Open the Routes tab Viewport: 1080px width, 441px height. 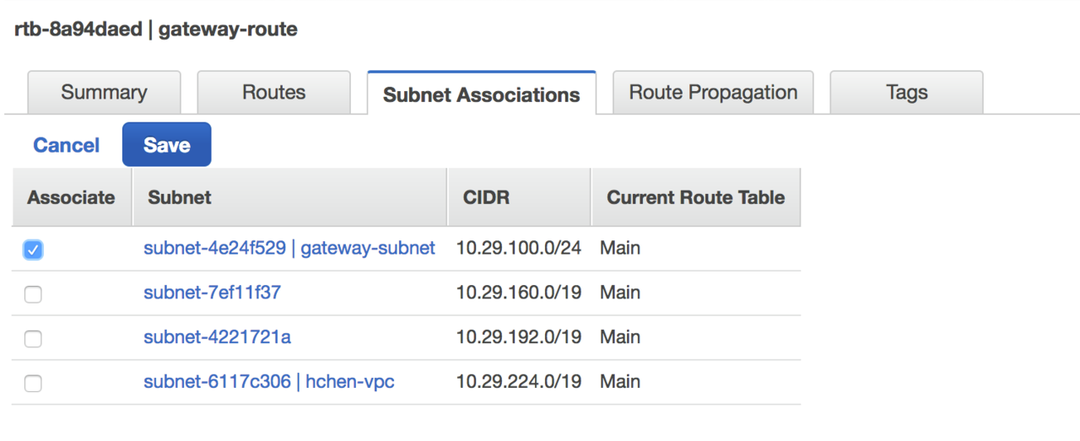click(x=273, y=93)
